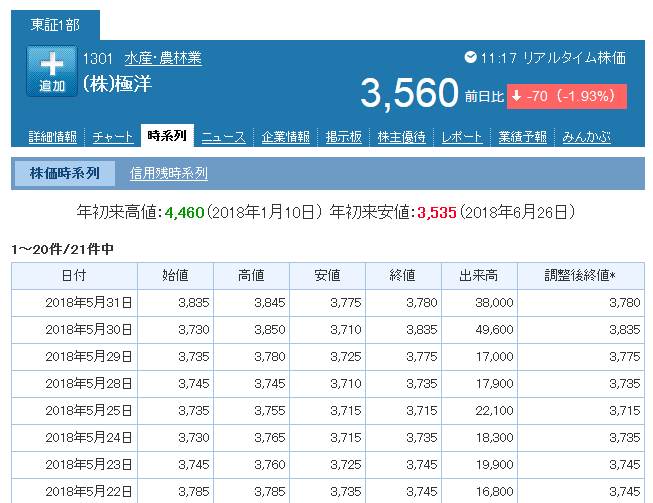
Task: Click the high price 3,850 on May 30
Action: (270, 330)
